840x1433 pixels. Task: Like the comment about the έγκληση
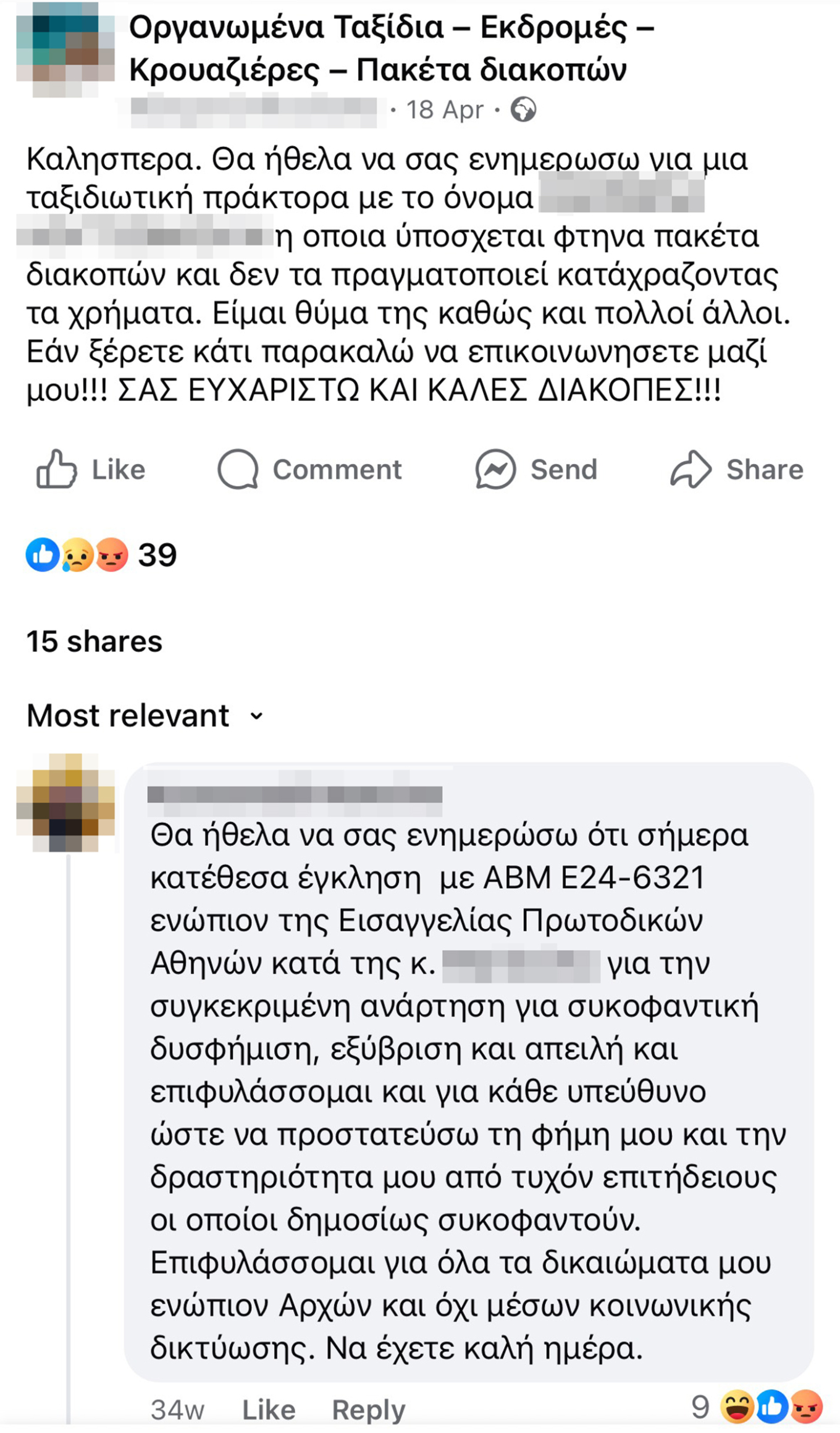click(269, 1410)
